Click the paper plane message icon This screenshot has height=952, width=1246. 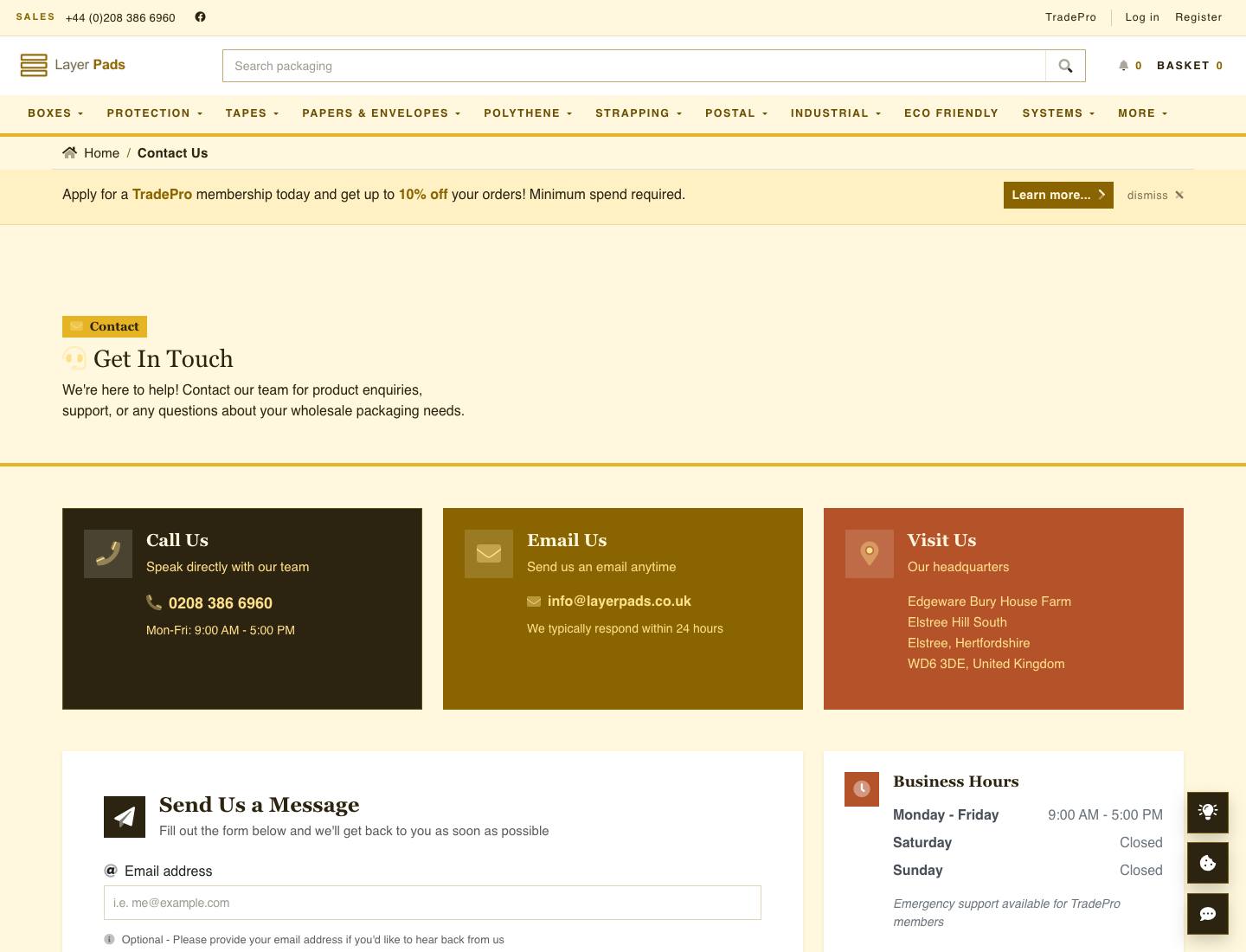[125, 817]
